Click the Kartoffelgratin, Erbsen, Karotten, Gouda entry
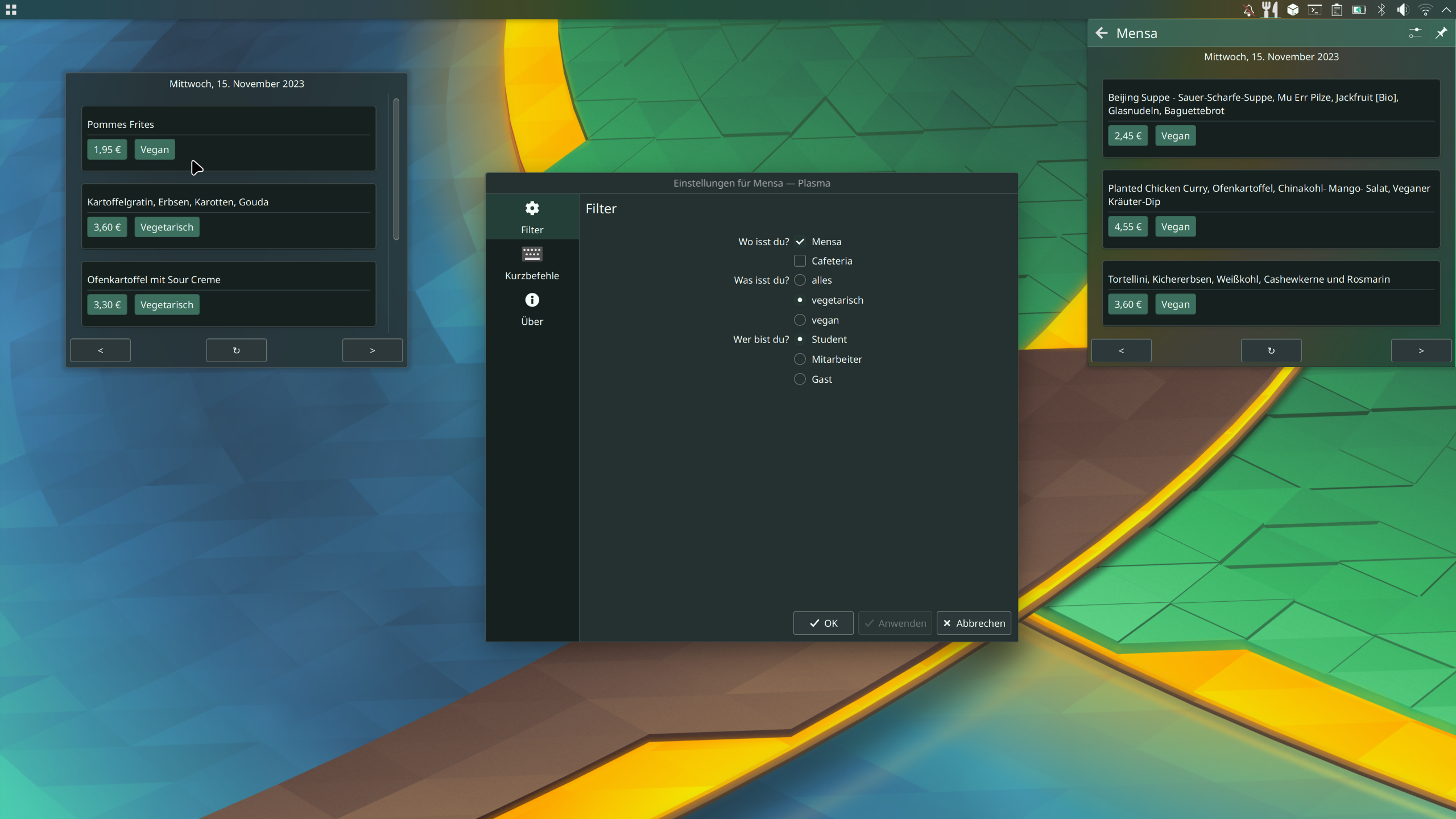Viewport: 1456px width, 819px height. tap(229, 216)
